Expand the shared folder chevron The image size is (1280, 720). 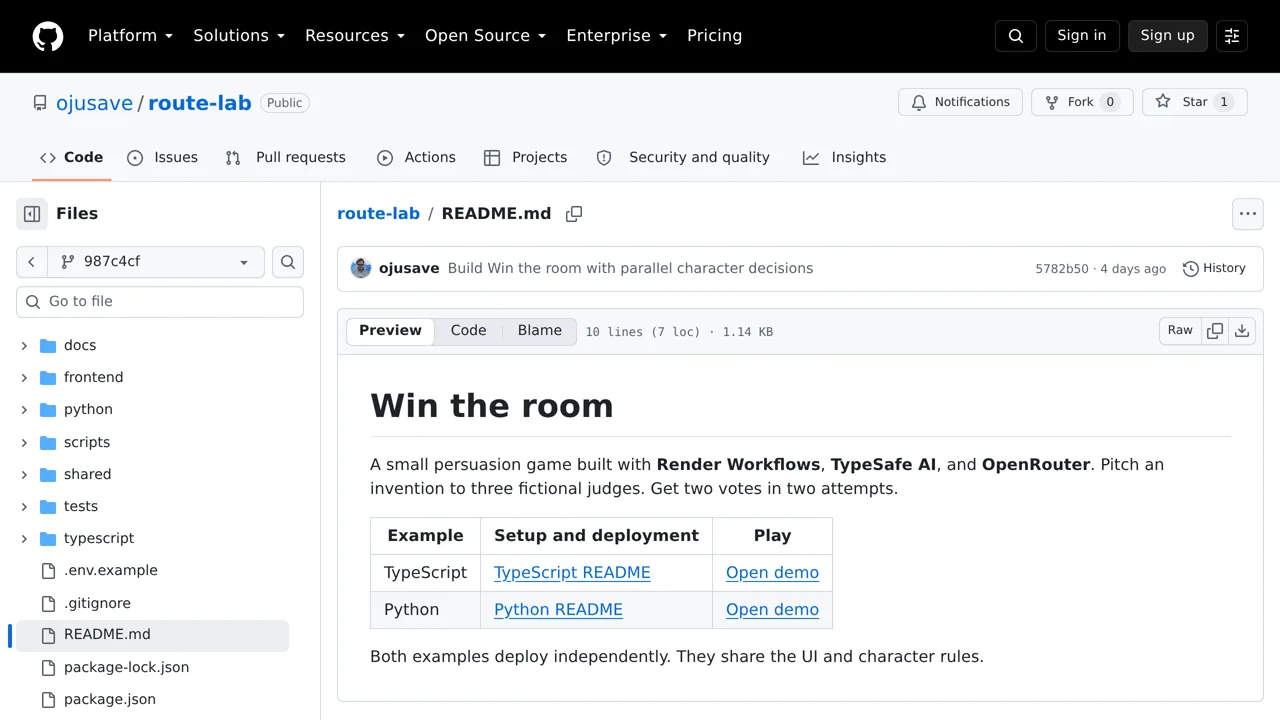tap(24, 474)
